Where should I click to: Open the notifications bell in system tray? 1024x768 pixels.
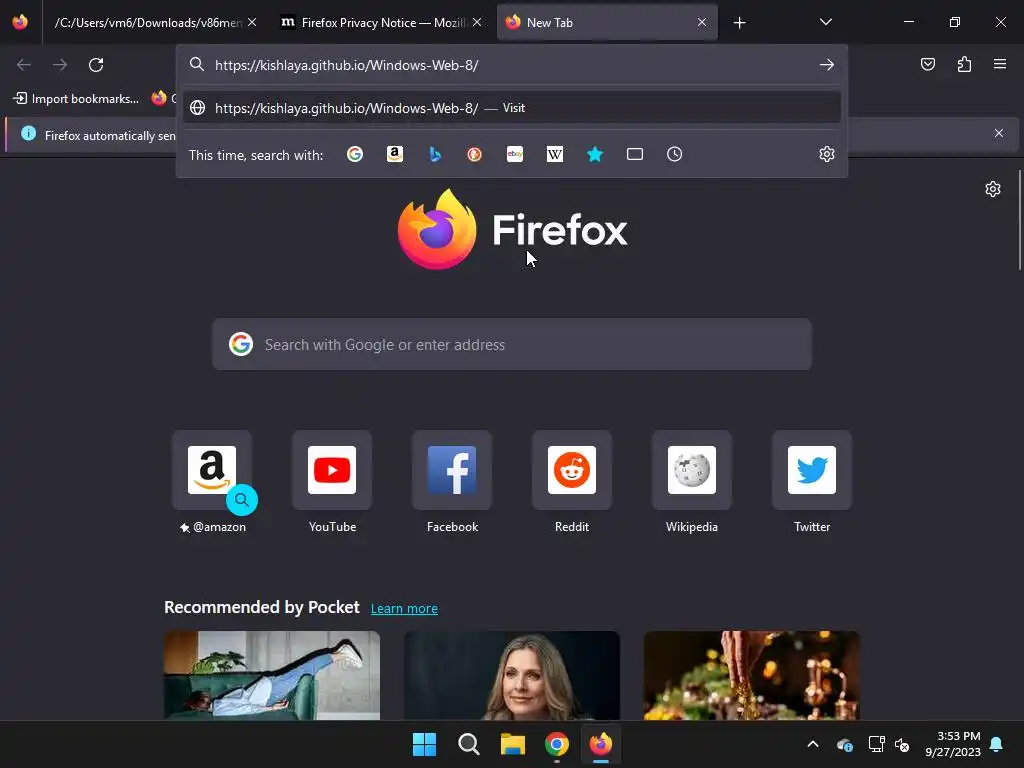(x=997, y=744)
